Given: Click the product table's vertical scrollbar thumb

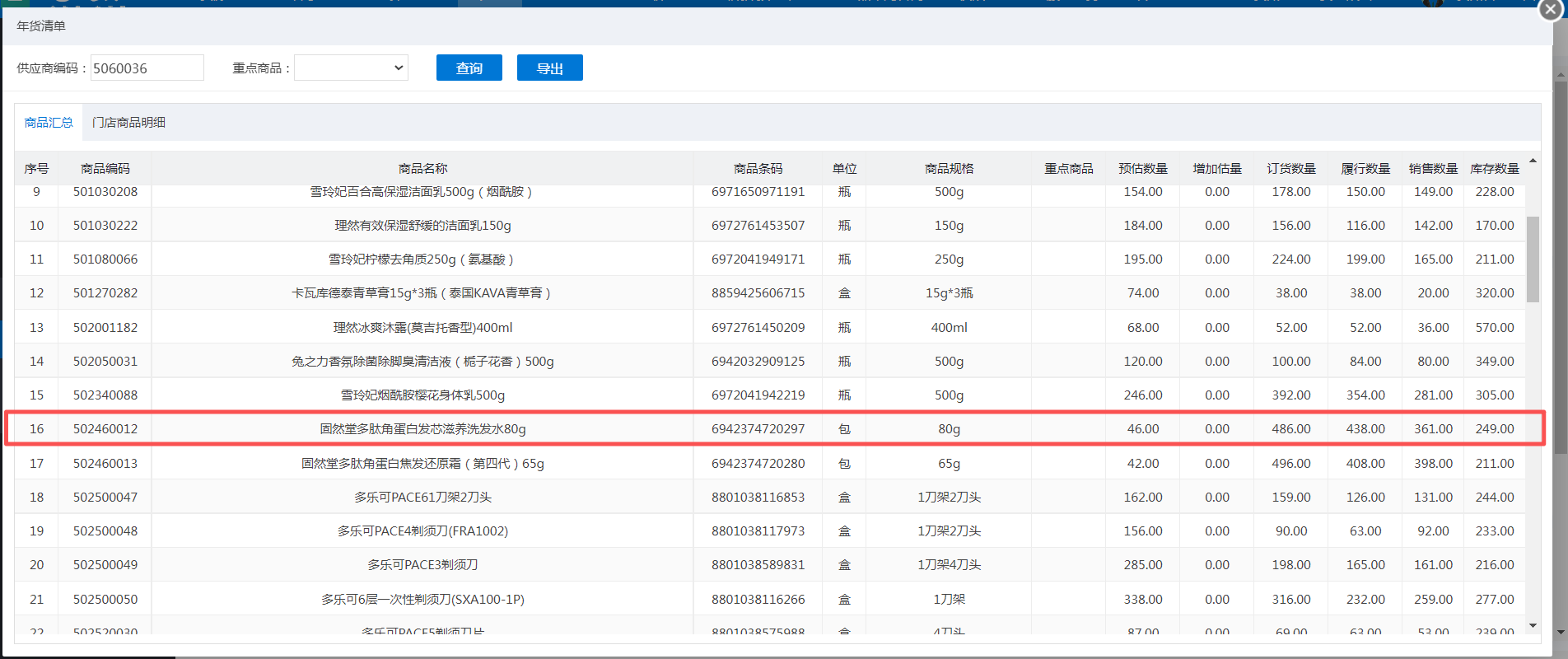Looking at the screenshot, I should point(1533,259).
